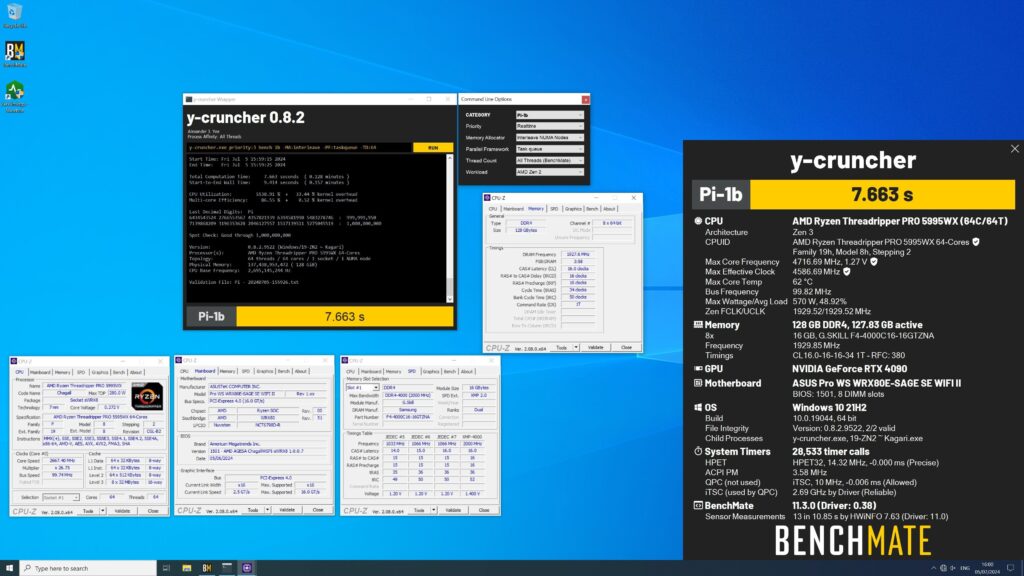The width and height of the screenshot is (1024, 576).
Task: Click the y-cruncher output vertical scrollbar
Action: tap(449, 229)
